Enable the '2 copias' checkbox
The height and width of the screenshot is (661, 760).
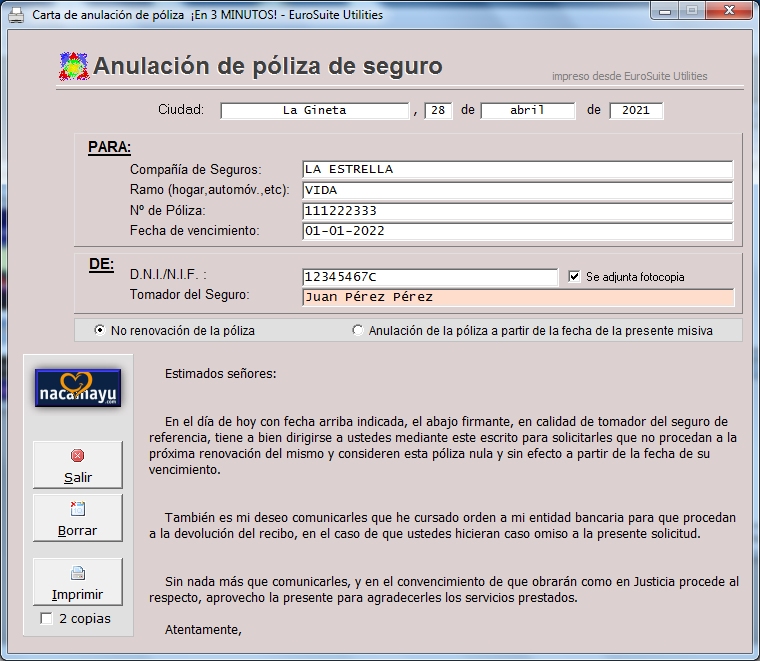(x=46, y=619)
